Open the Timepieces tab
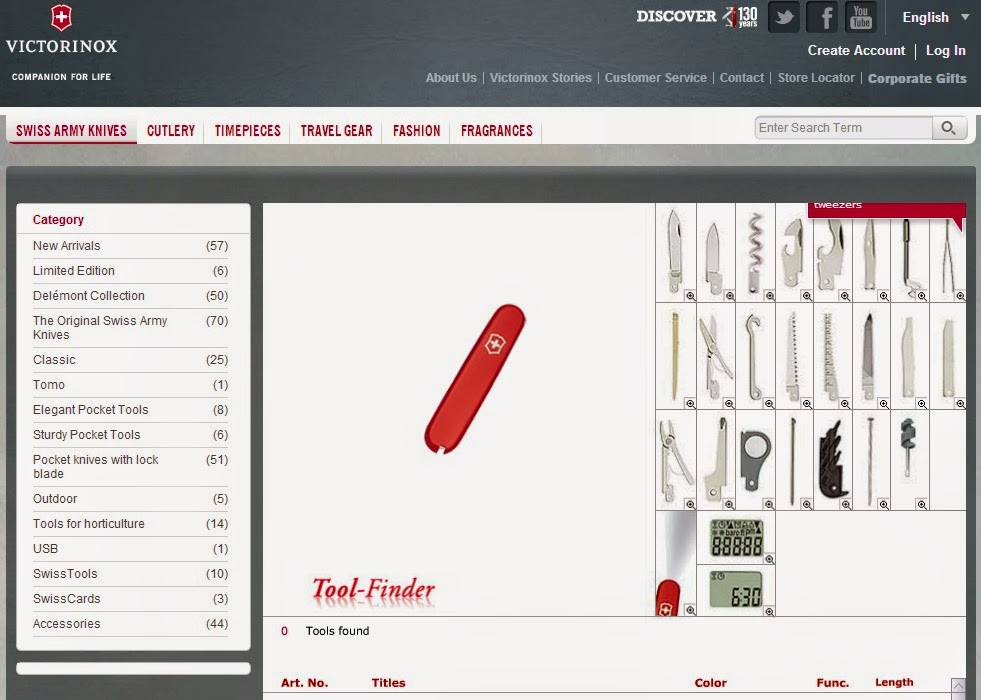 [248, 131]
